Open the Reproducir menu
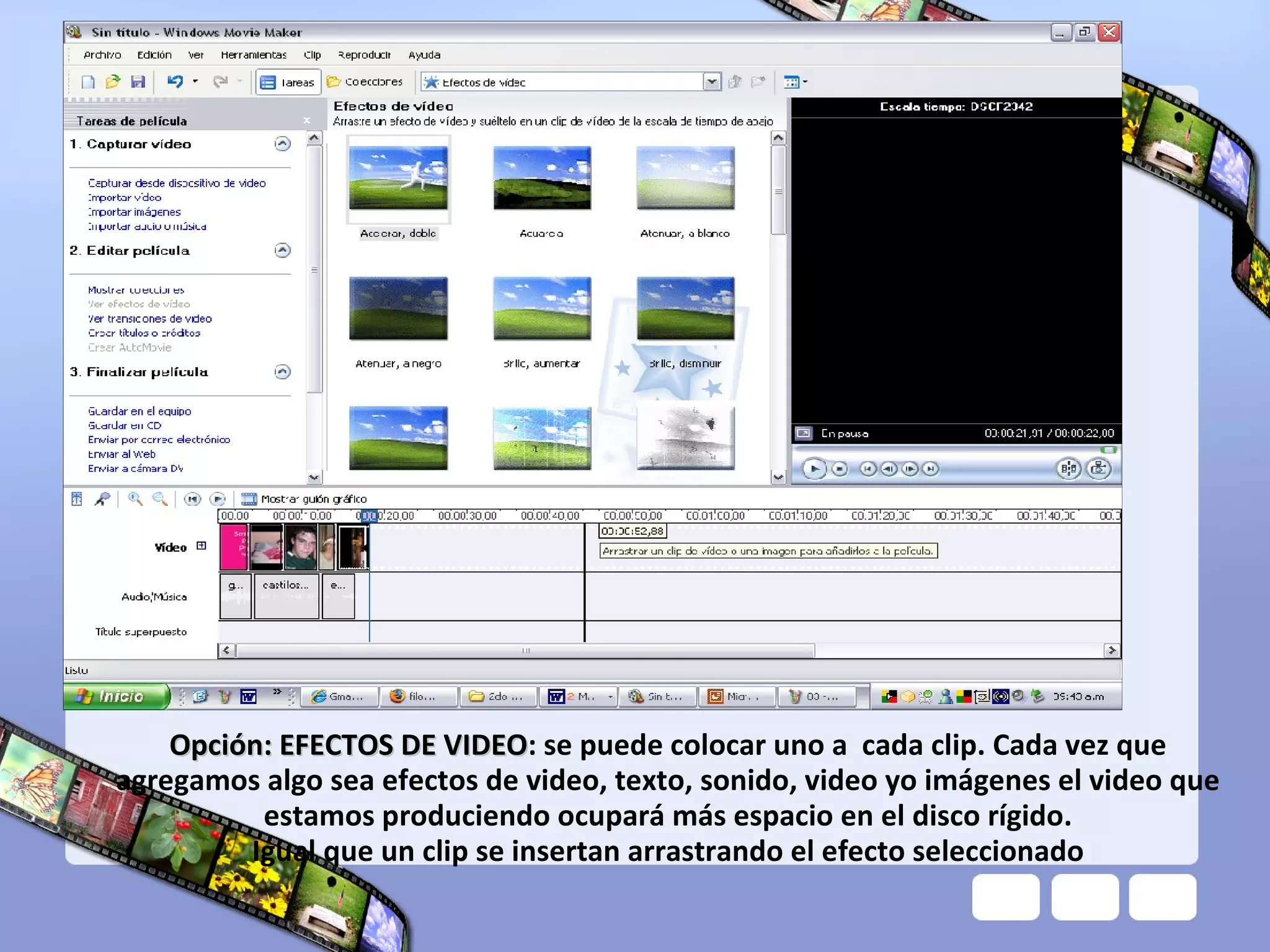This screenshot has height=952, width=1270. [365, 55]
